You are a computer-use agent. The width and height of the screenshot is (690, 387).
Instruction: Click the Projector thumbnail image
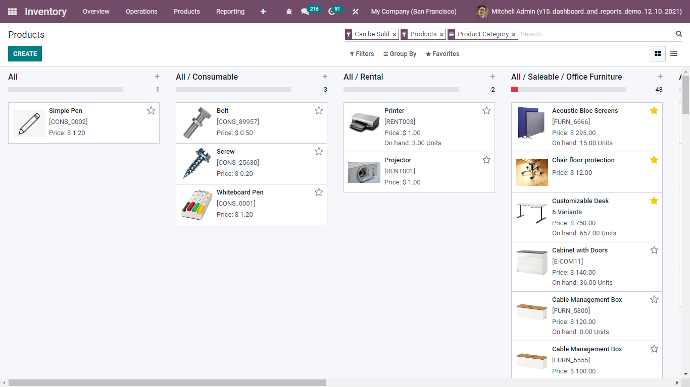pos(364,172)
